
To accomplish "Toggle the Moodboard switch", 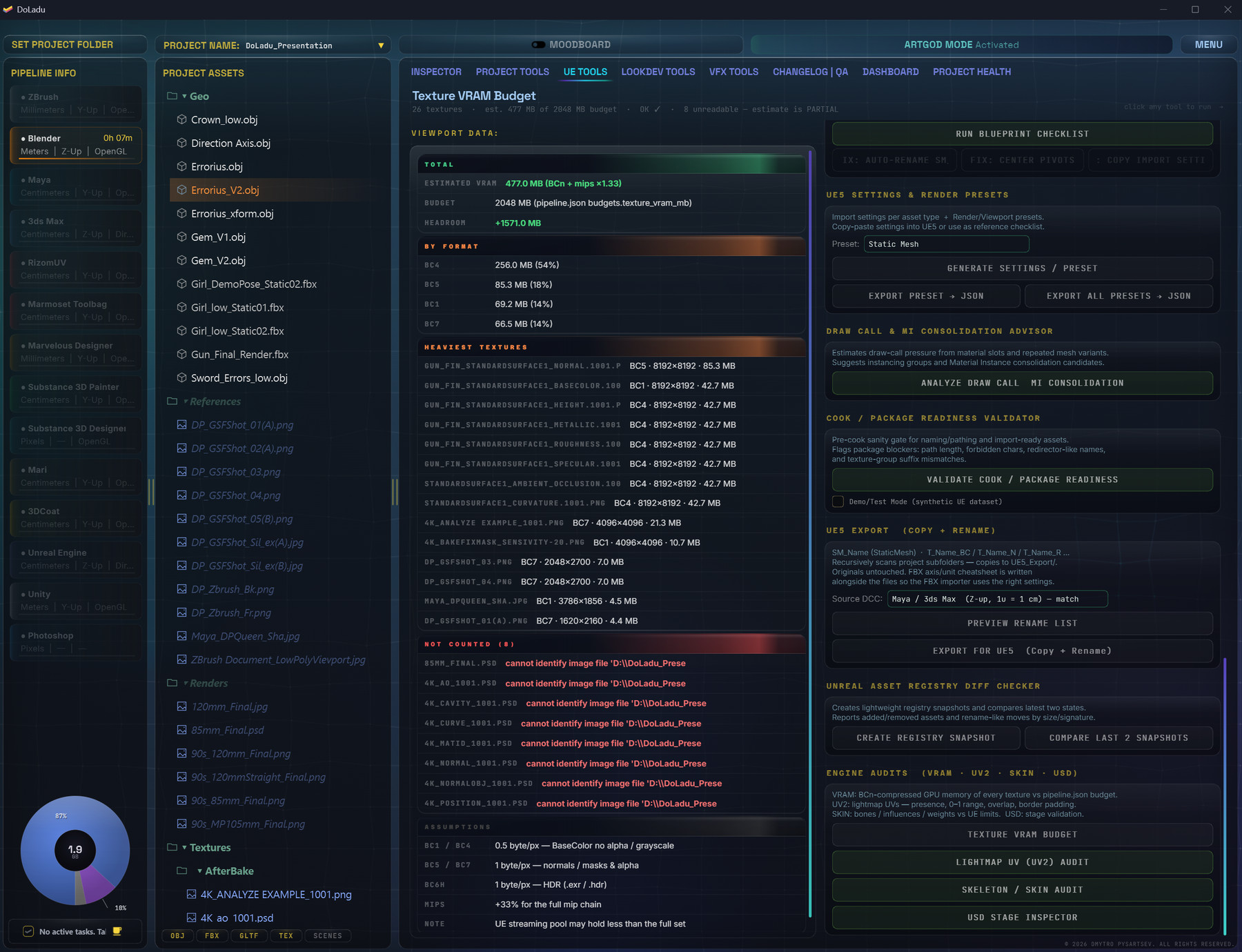I will 538,45.
